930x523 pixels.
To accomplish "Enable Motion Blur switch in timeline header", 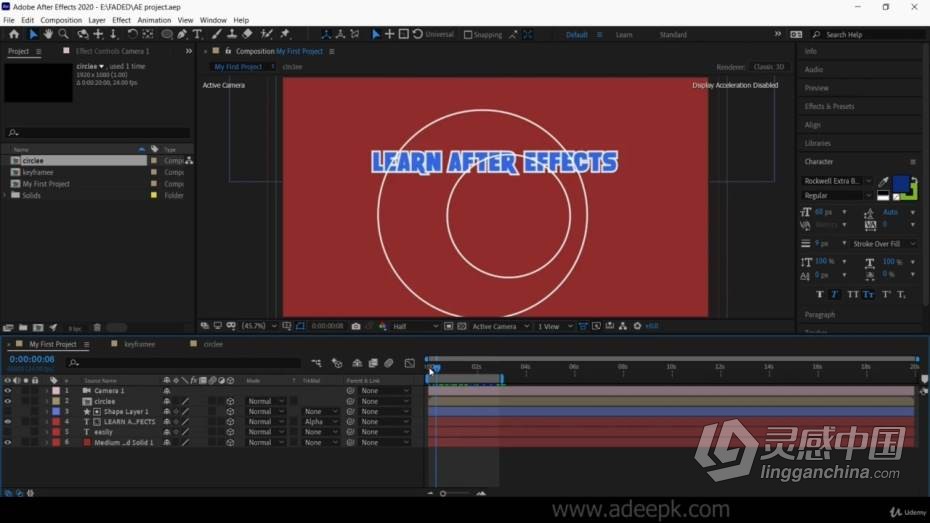I will tap(388, 363).
